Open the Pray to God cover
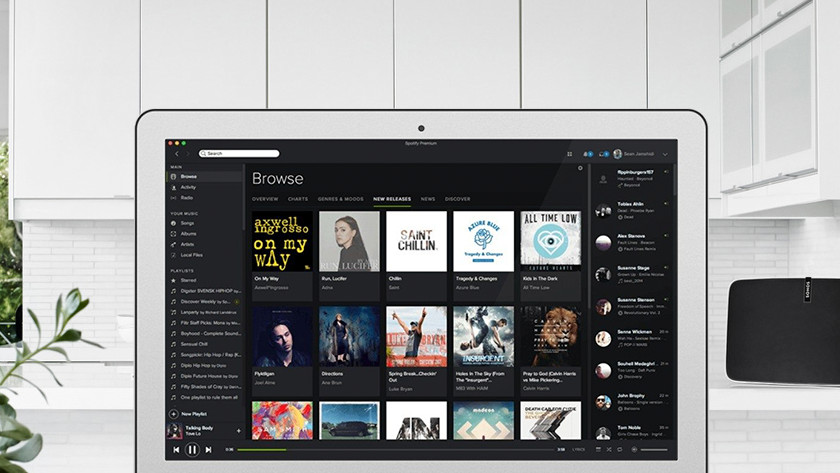This screenshot has height=473, width=840. (x=550, y=336)
